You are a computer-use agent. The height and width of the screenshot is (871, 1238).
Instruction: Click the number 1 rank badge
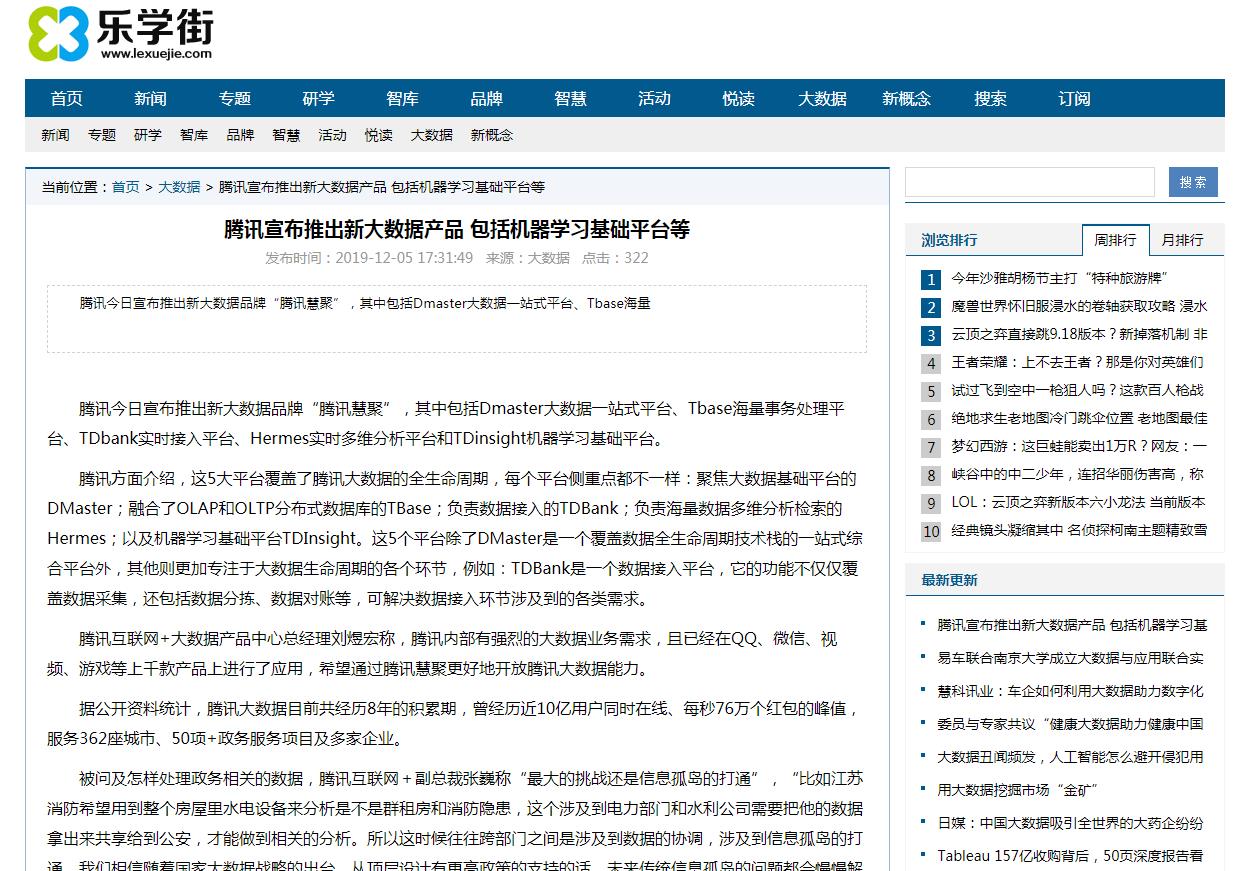point(931,280)
